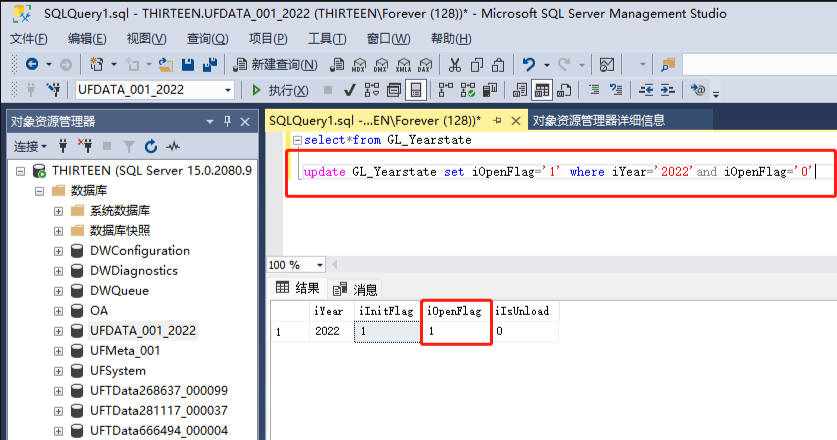The height and width of the screenshot is (440, 837).
Task: Toggle the Results to File option
Action: 564,90
